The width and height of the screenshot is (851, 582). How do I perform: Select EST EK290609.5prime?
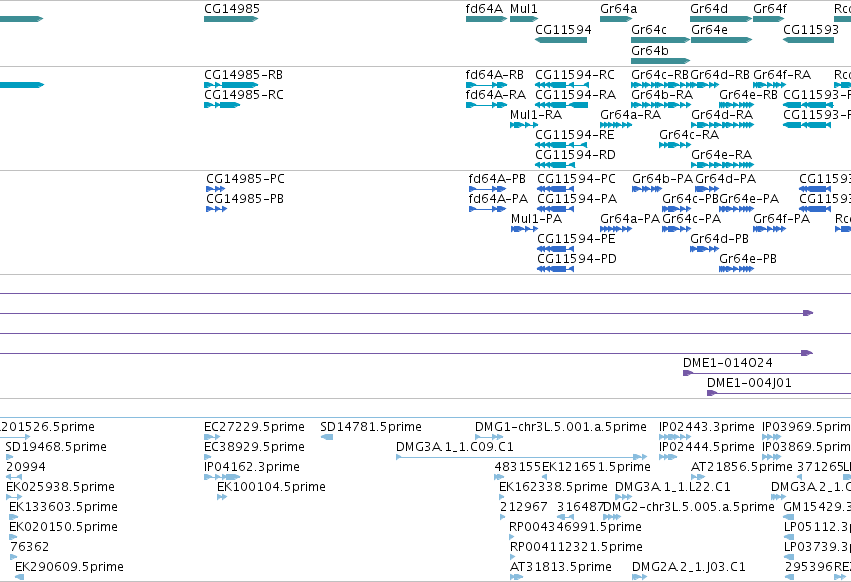click(x=20, y=577)
